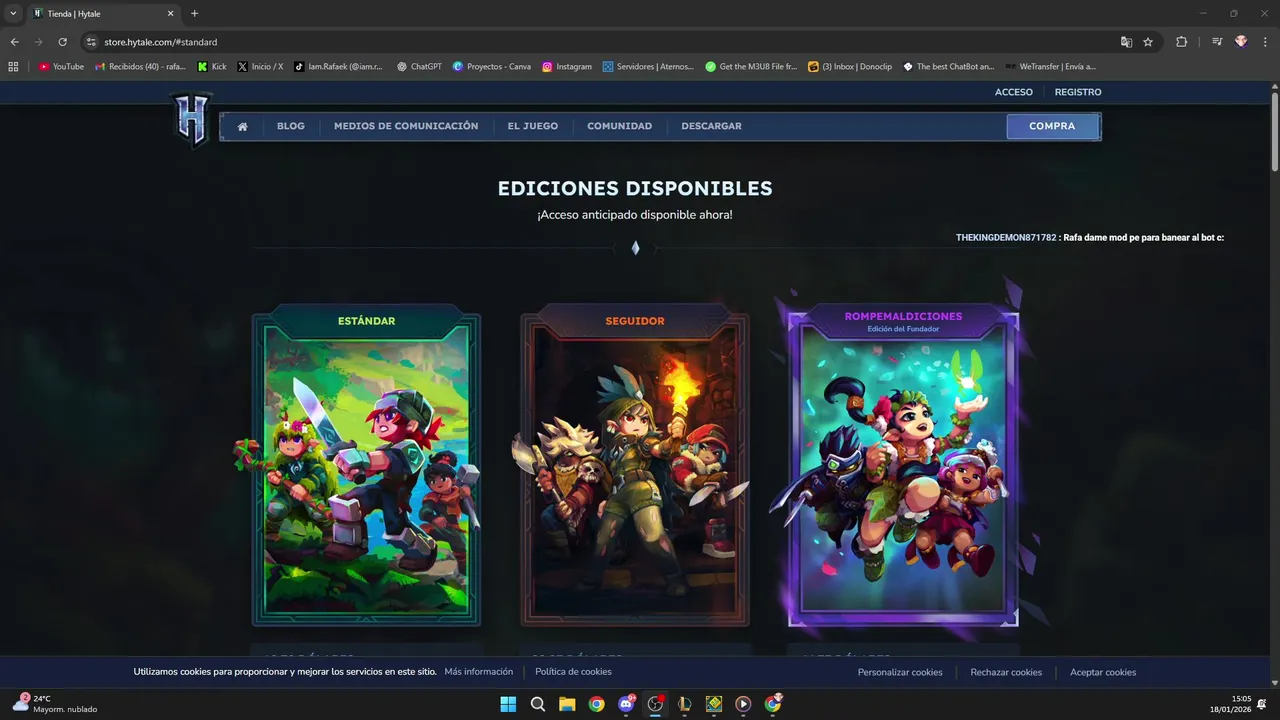Open The best ChatBot bookmark

[x=948, y=67]
